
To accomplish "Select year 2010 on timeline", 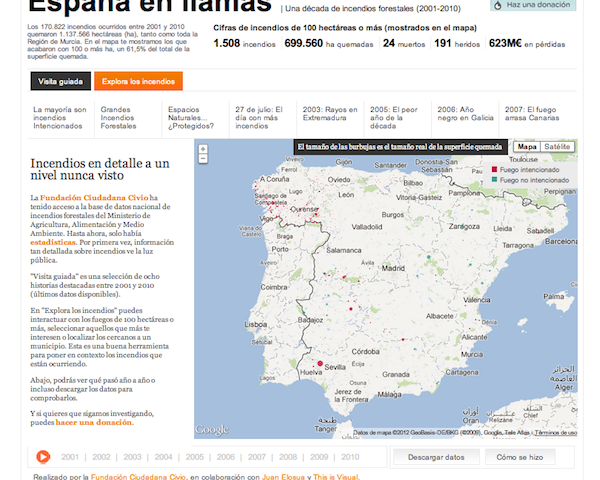I will [x=350, y=457].
